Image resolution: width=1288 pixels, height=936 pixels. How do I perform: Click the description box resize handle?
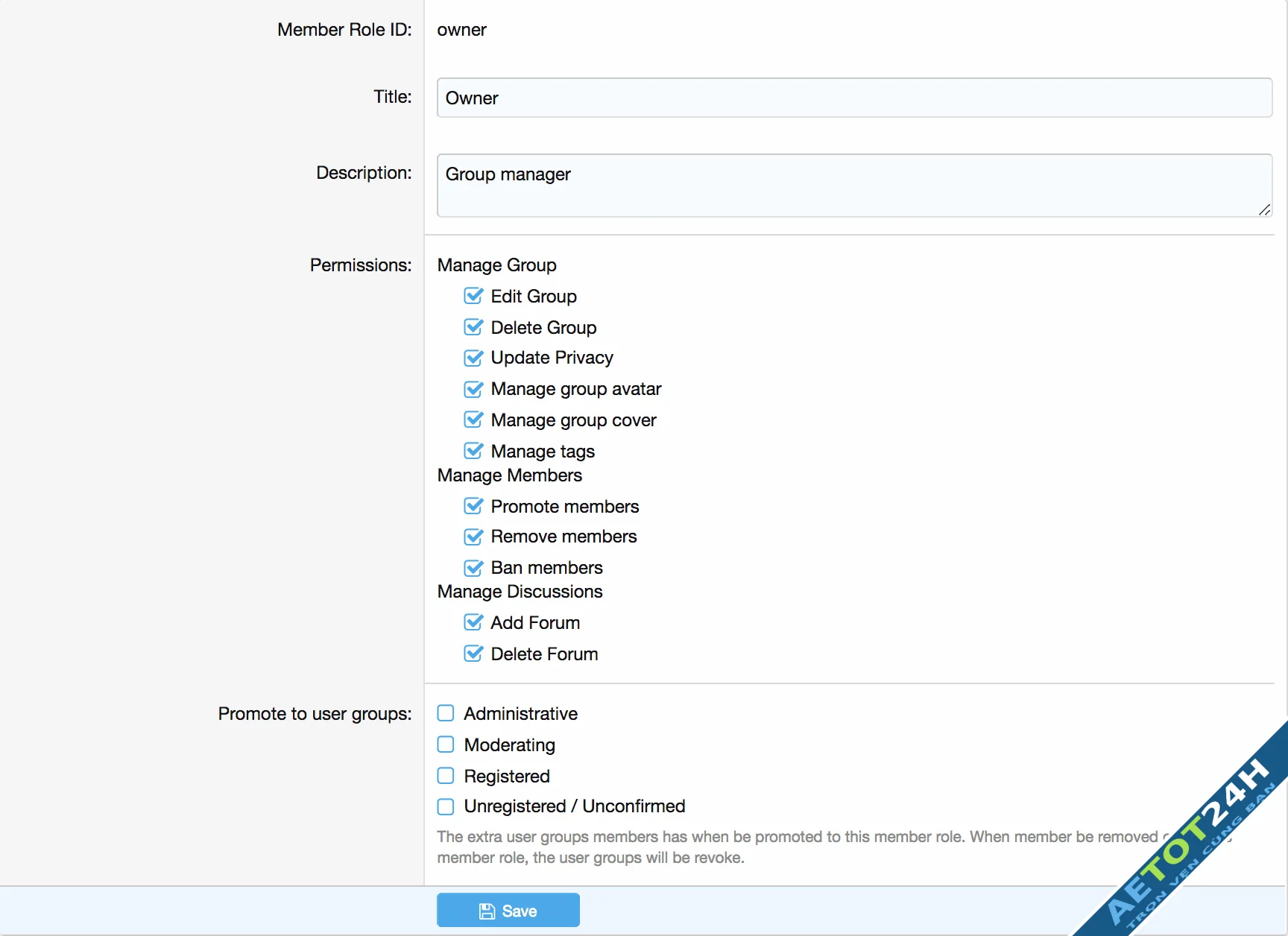1266,211
